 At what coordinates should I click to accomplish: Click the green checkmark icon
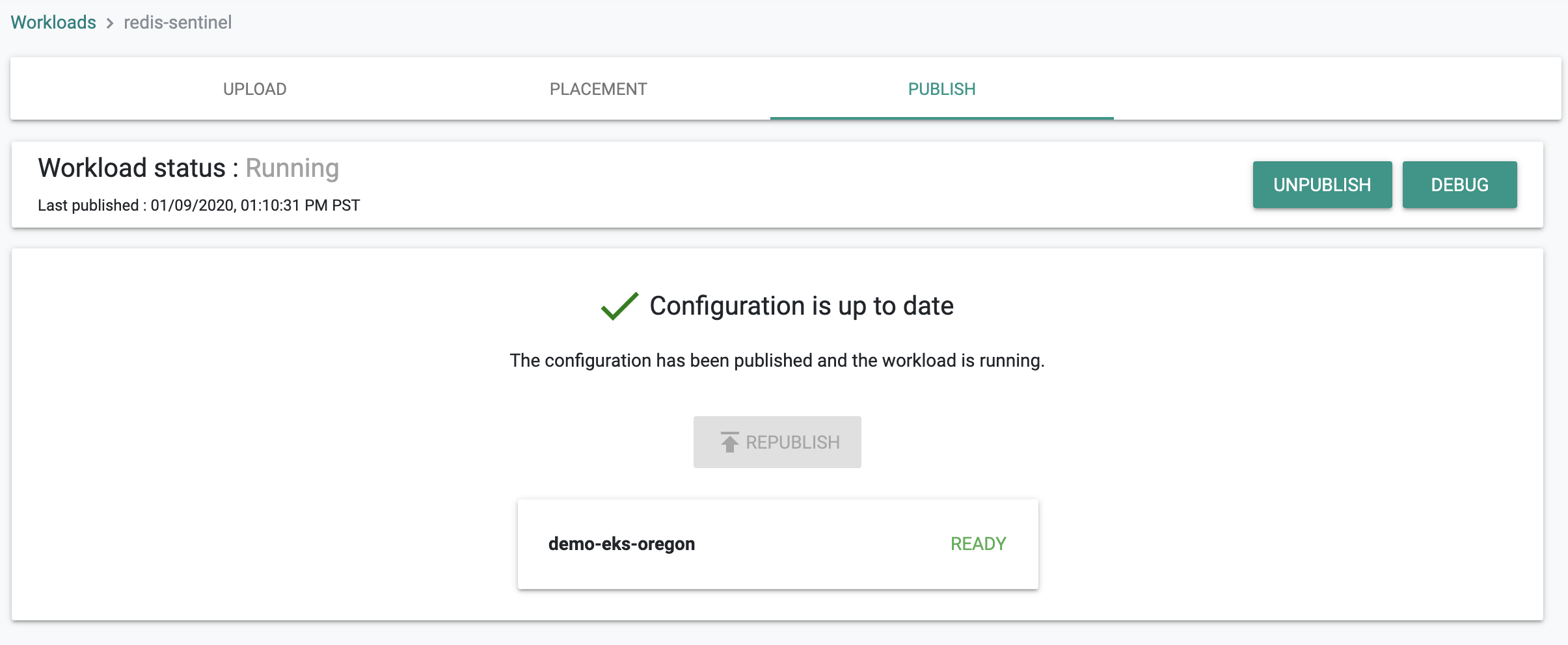(x=619, y=306)
